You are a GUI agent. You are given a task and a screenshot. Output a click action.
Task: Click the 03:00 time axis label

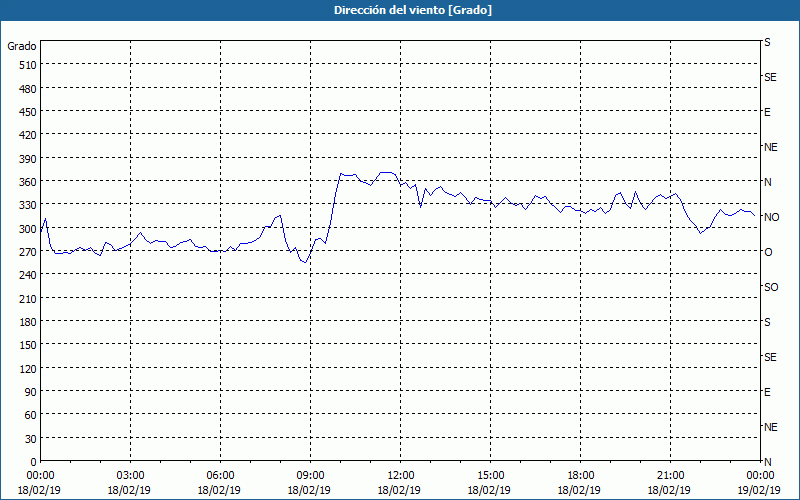(130, 476)
